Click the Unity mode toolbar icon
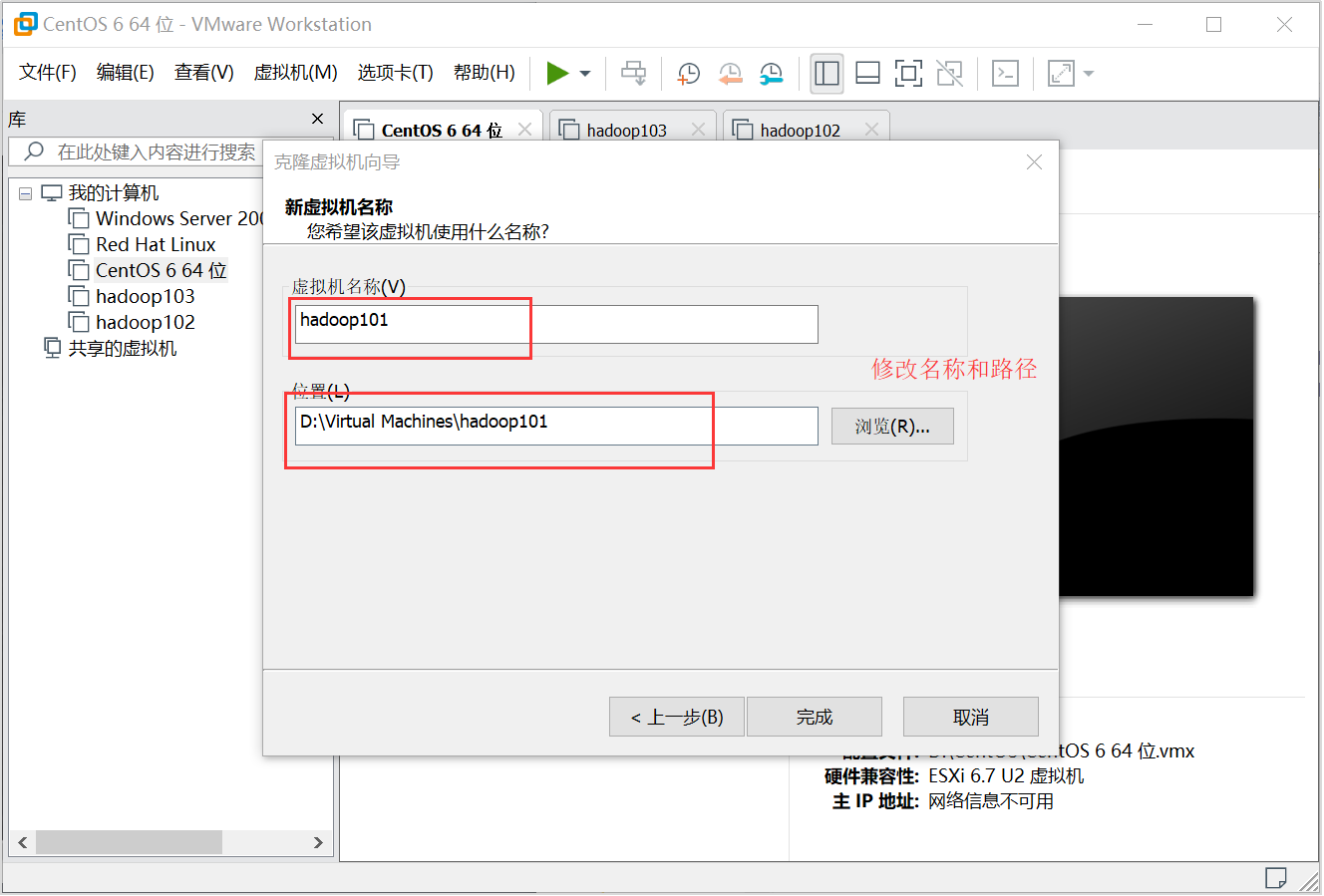Screen dimensions: 1324x896 (x=949, y=73)
